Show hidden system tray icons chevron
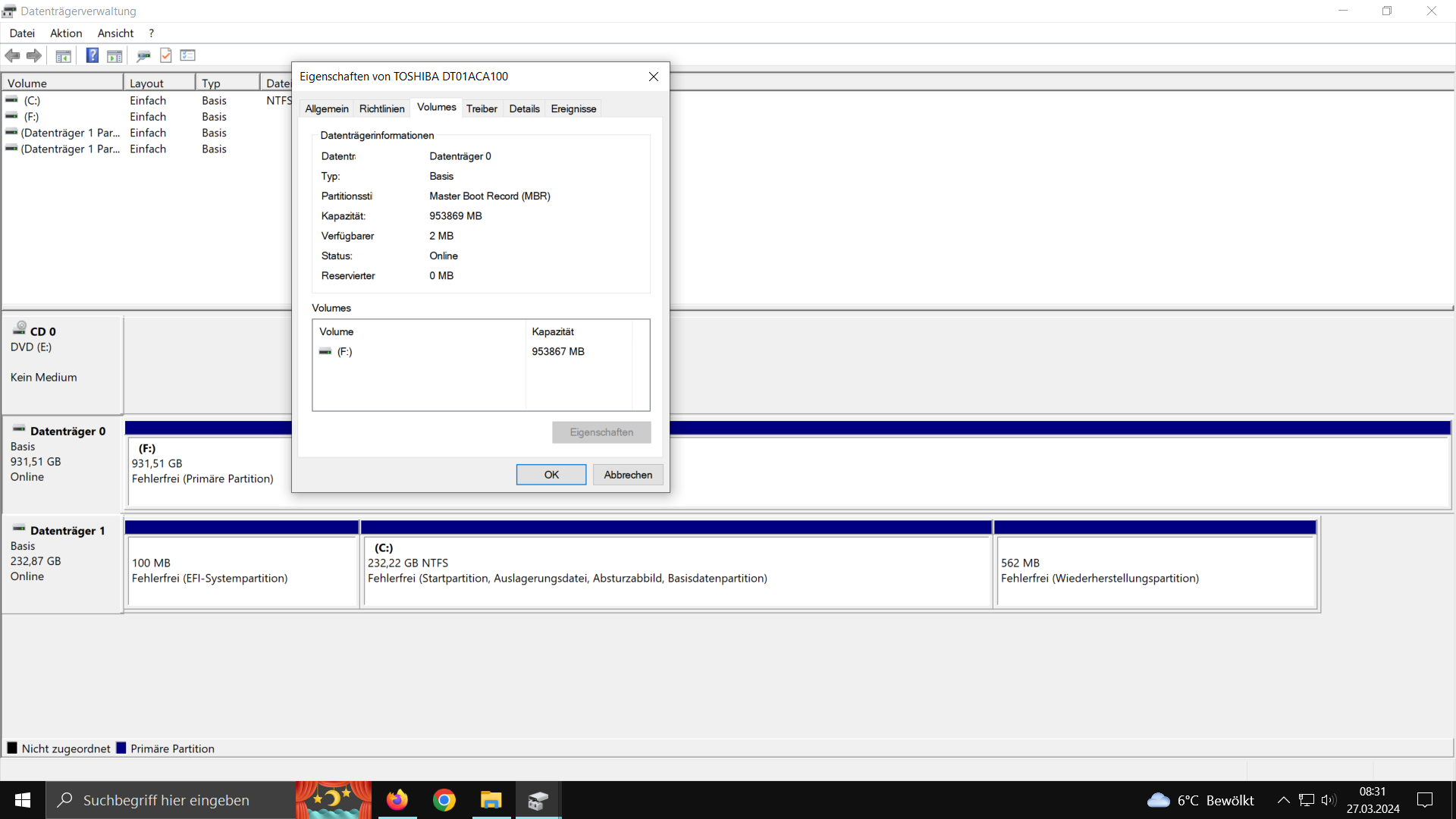The width and height of the screenshot is (1456, 819). [x=1283, y=800]
